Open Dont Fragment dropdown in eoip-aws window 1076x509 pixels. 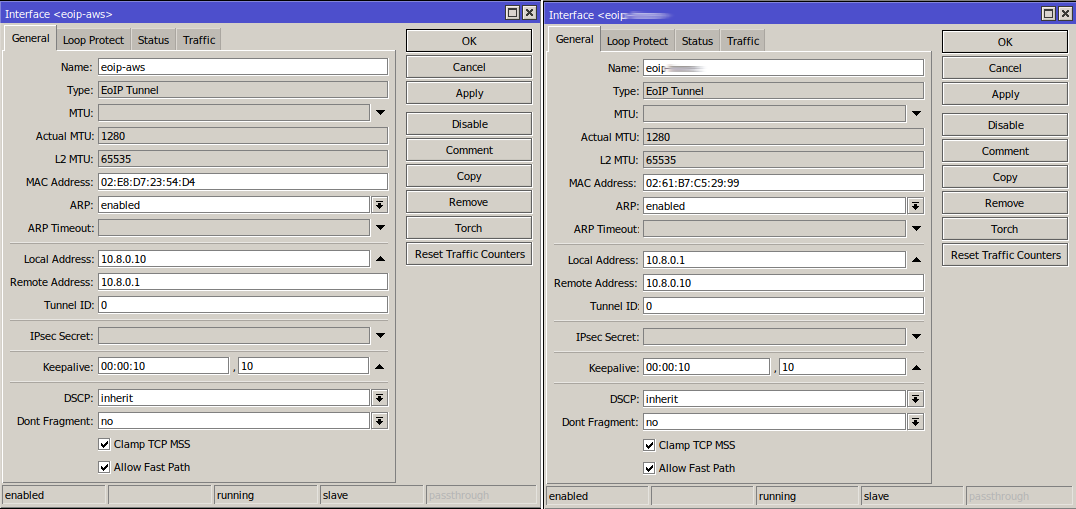[379, 421]
